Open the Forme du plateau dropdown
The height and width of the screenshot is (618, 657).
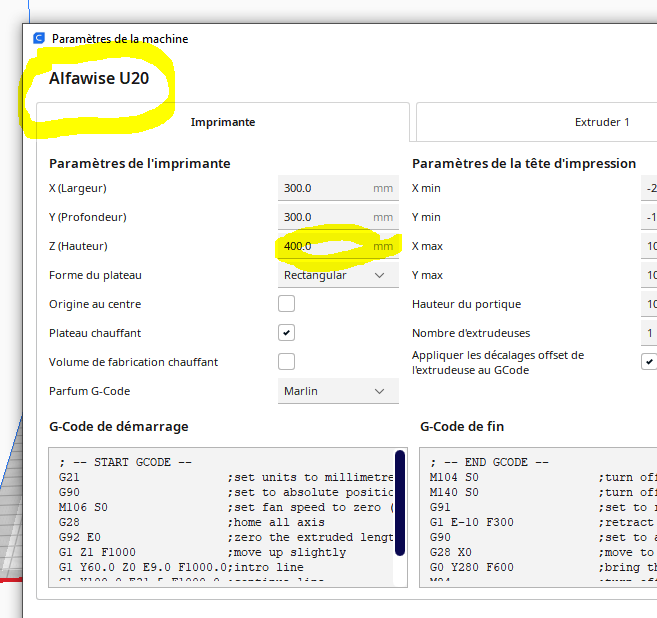(338, 275)
